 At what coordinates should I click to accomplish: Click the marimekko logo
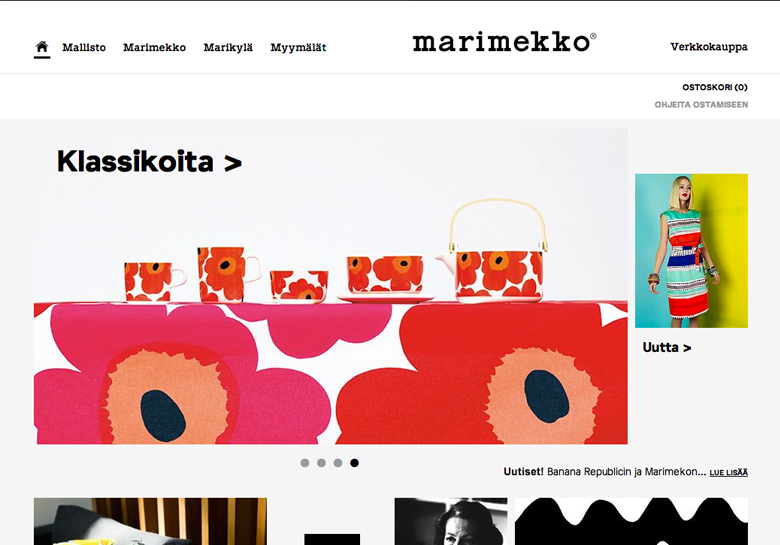tap(504, 42)
